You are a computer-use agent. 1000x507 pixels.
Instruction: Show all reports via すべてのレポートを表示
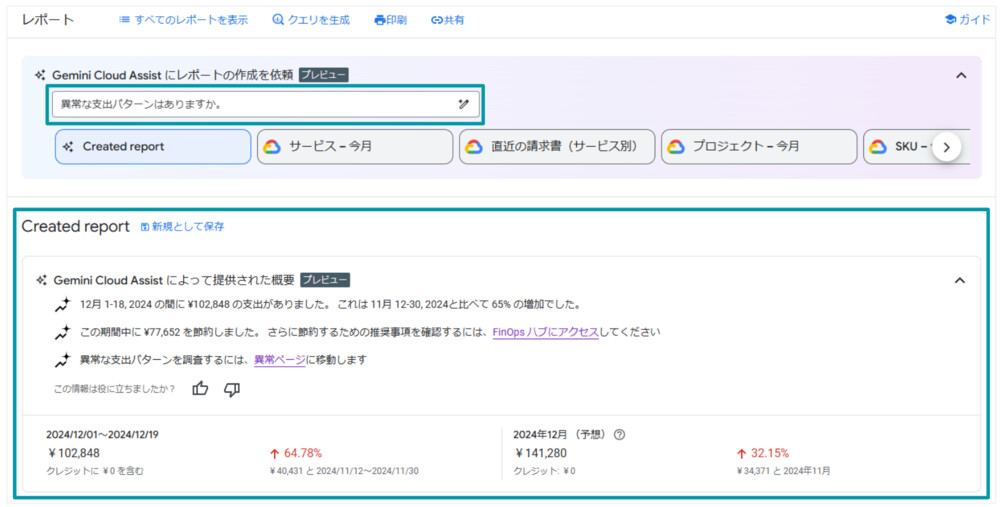coord(183,20)
